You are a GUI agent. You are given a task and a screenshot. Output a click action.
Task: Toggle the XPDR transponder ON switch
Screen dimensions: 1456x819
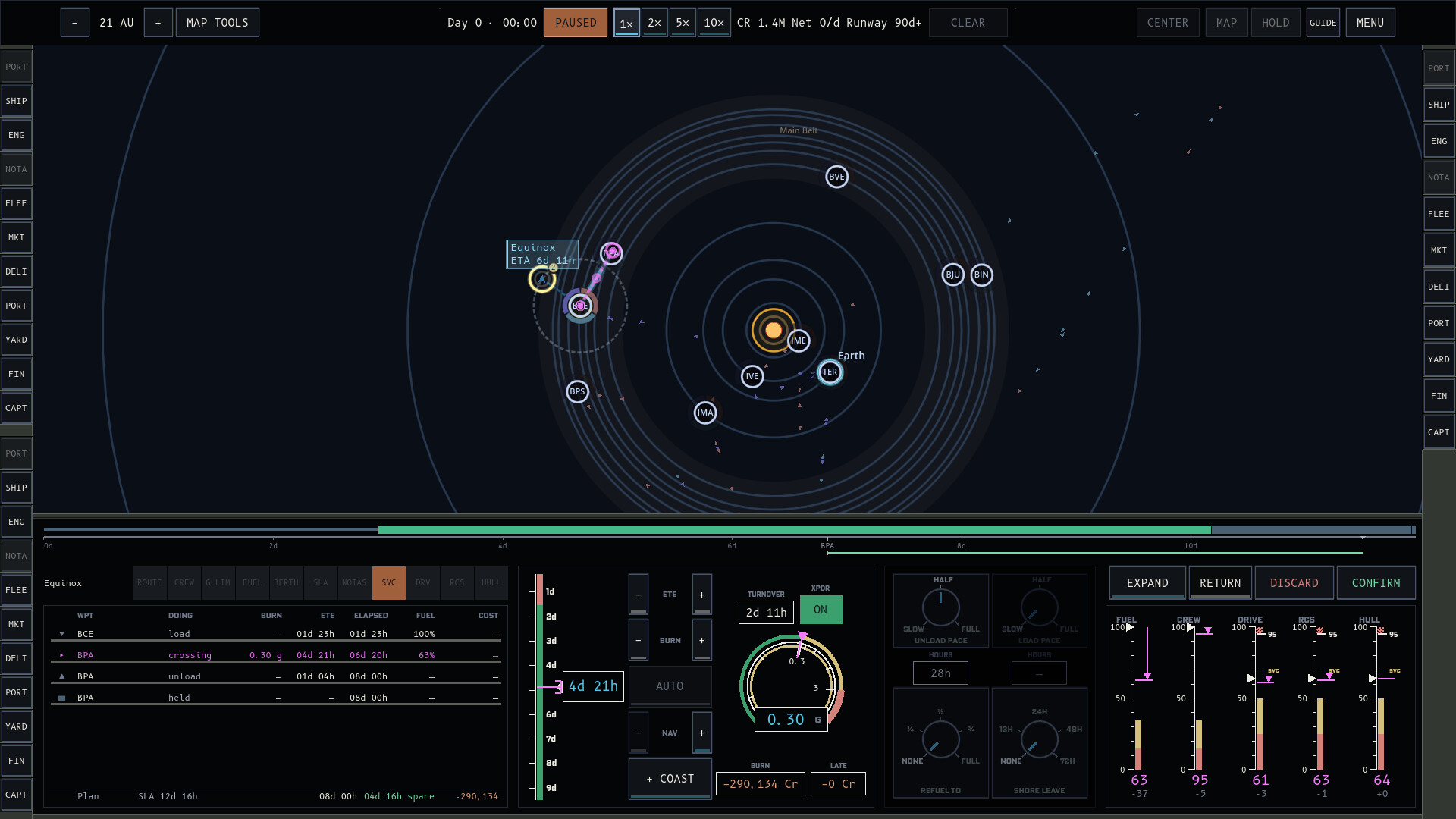pos(821,610)
